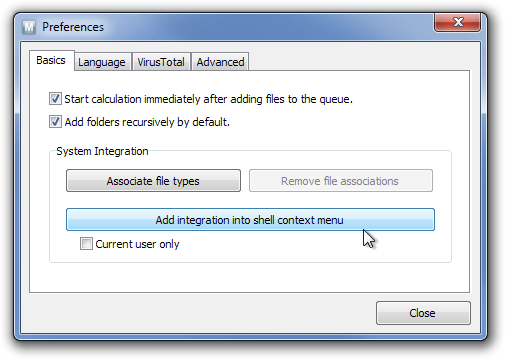Screen dimensions: 506x360
Task: Add integration into shell context menu
Action: 250,220
